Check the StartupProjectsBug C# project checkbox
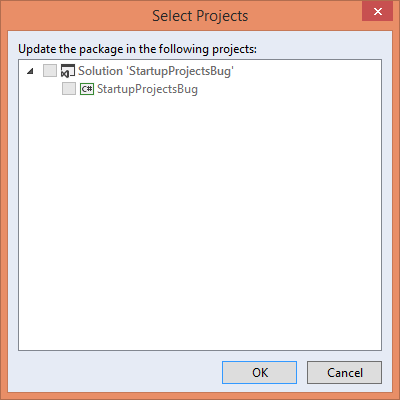400x400 pixels. (x=69, y=89)
